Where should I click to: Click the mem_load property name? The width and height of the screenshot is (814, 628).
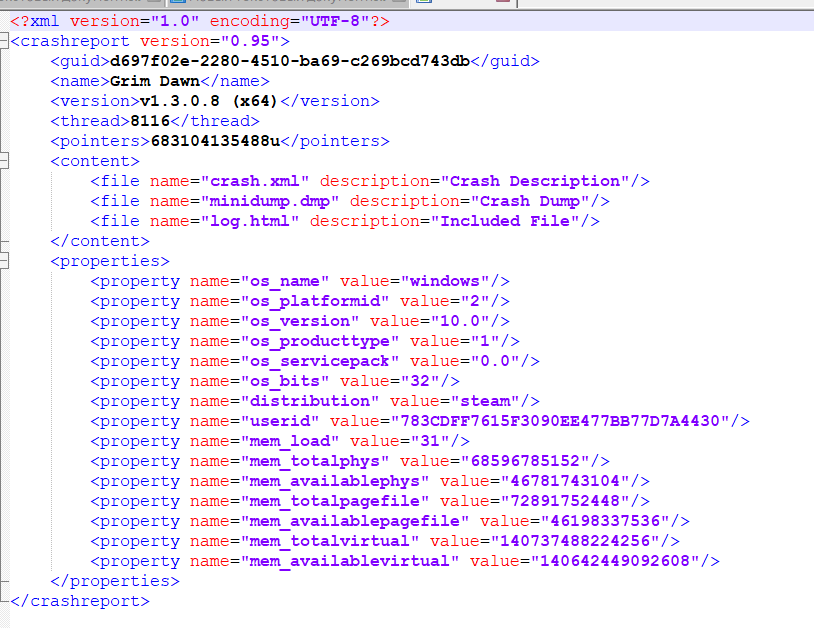click(290, 441)
